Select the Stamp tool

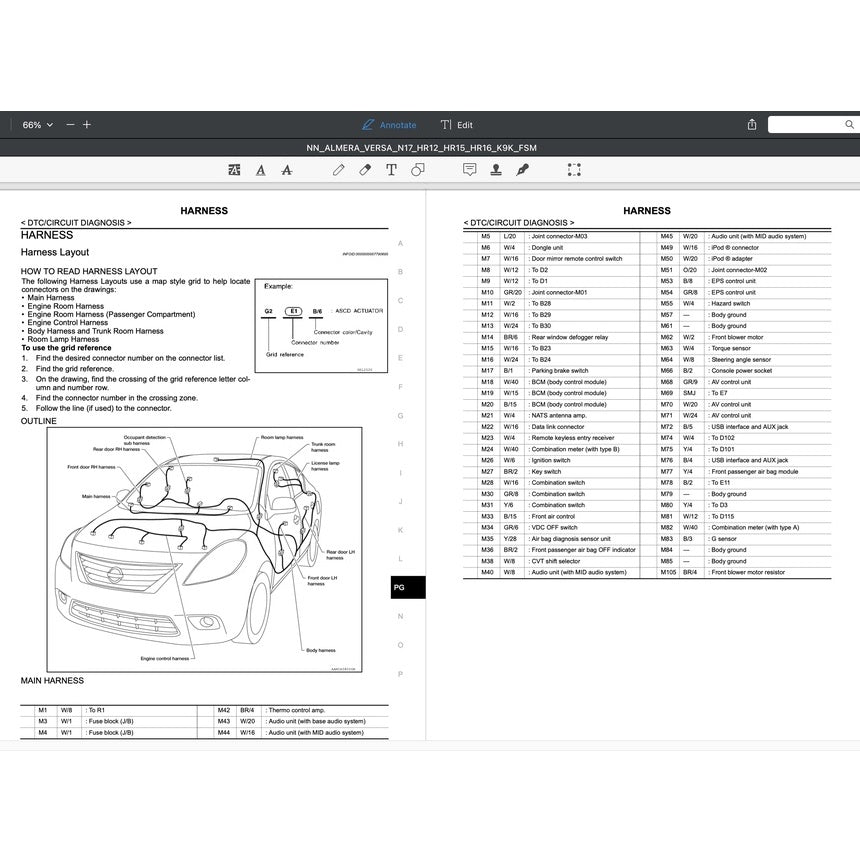point(496,169)
